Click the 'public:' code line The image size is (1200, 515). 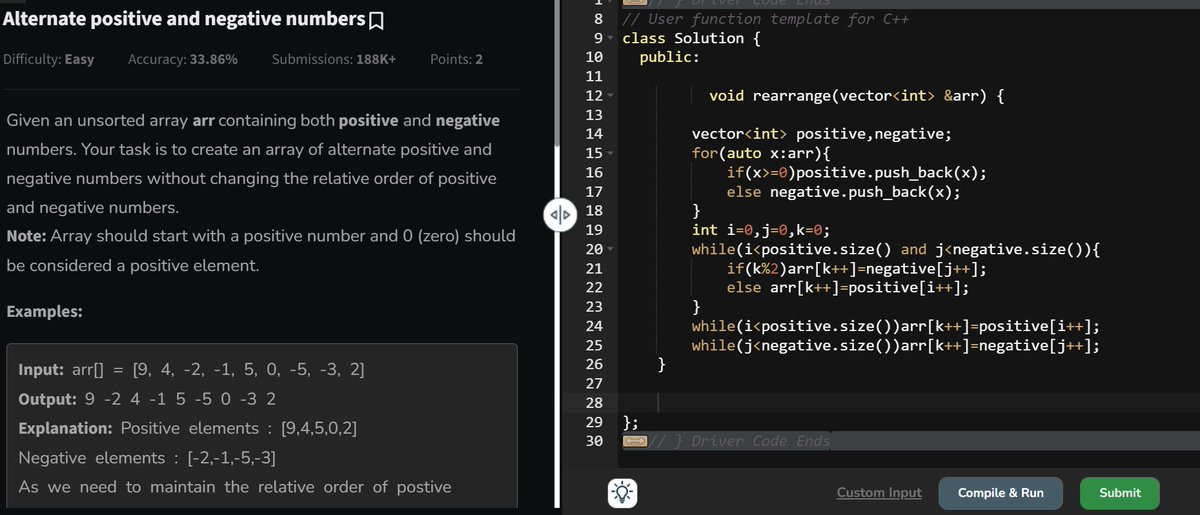tap(669, 57)
